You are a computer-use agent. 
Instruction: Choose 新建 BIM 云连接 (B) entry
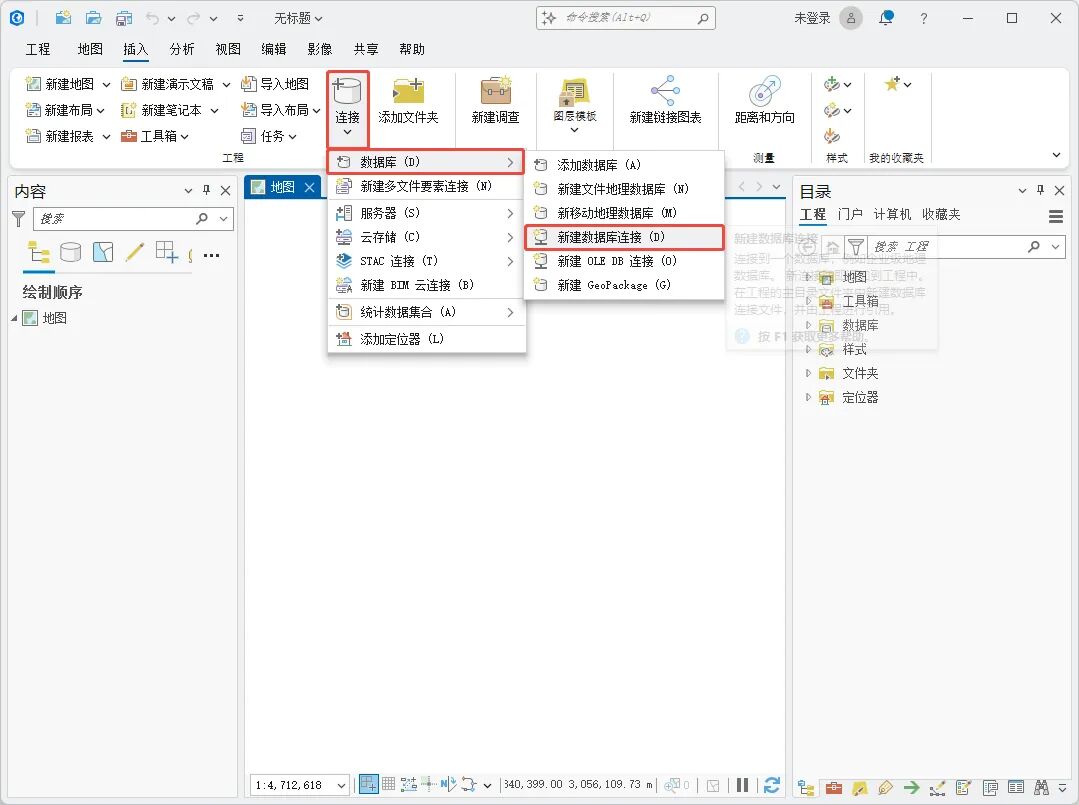426,285
